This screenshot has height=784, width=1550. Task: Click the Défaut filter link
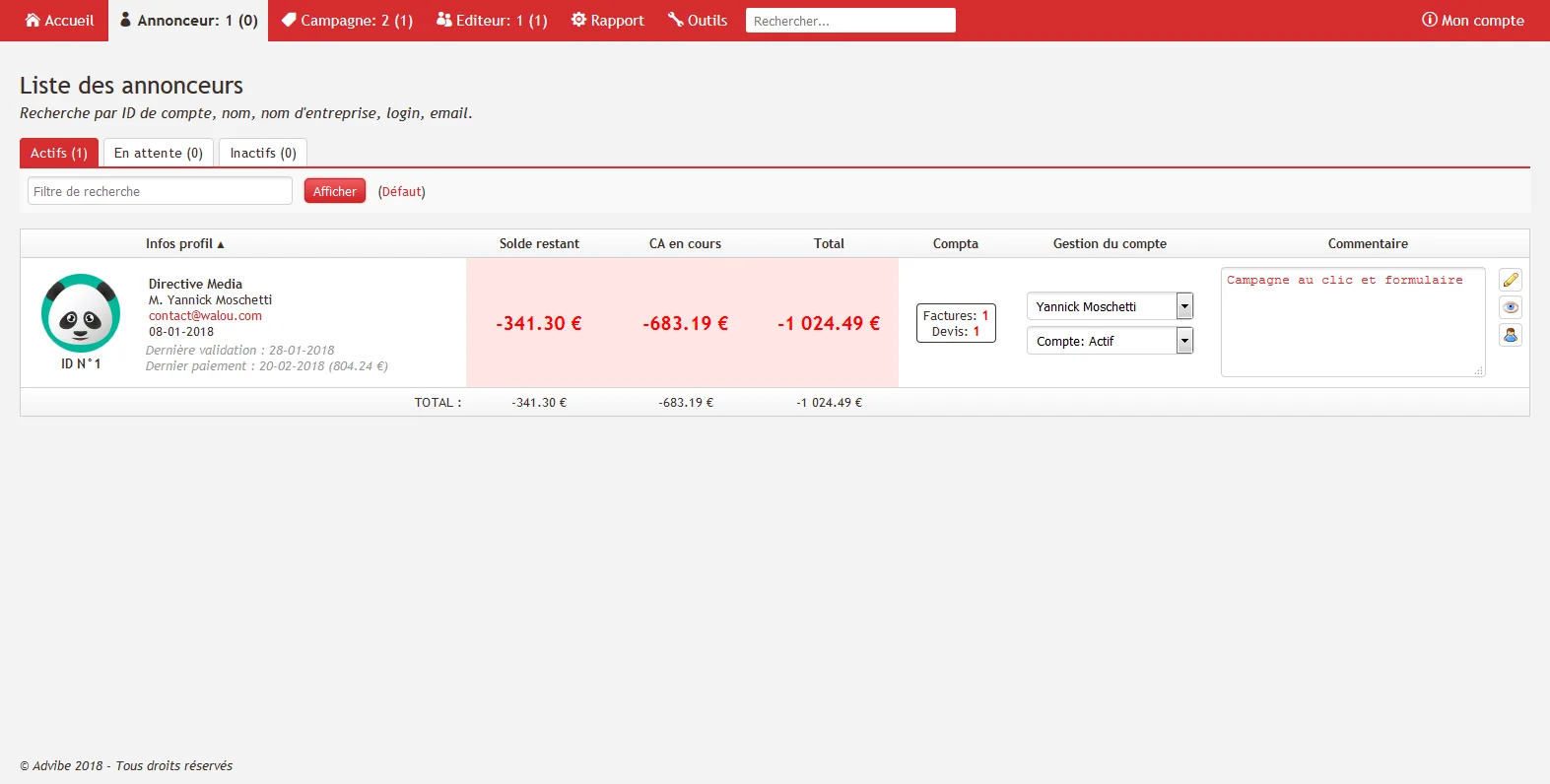(x=402, y=191)
